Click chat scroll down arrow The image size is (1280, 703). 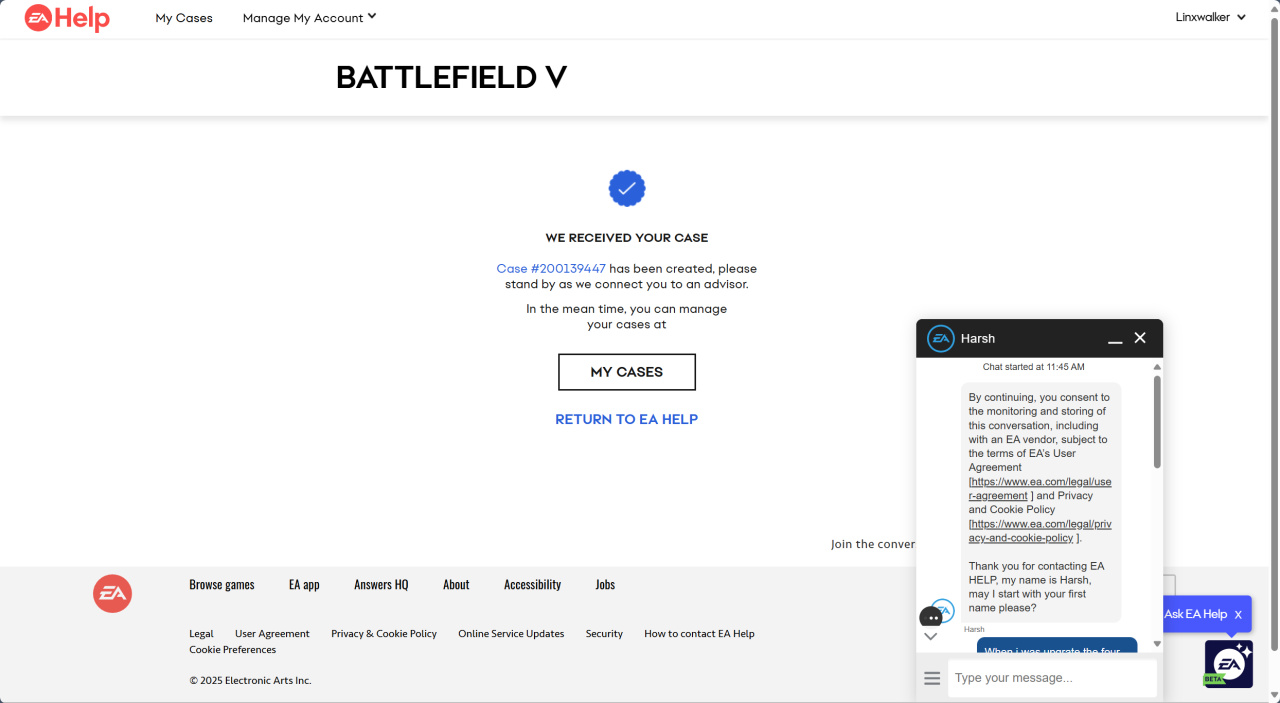[1157, 644]
